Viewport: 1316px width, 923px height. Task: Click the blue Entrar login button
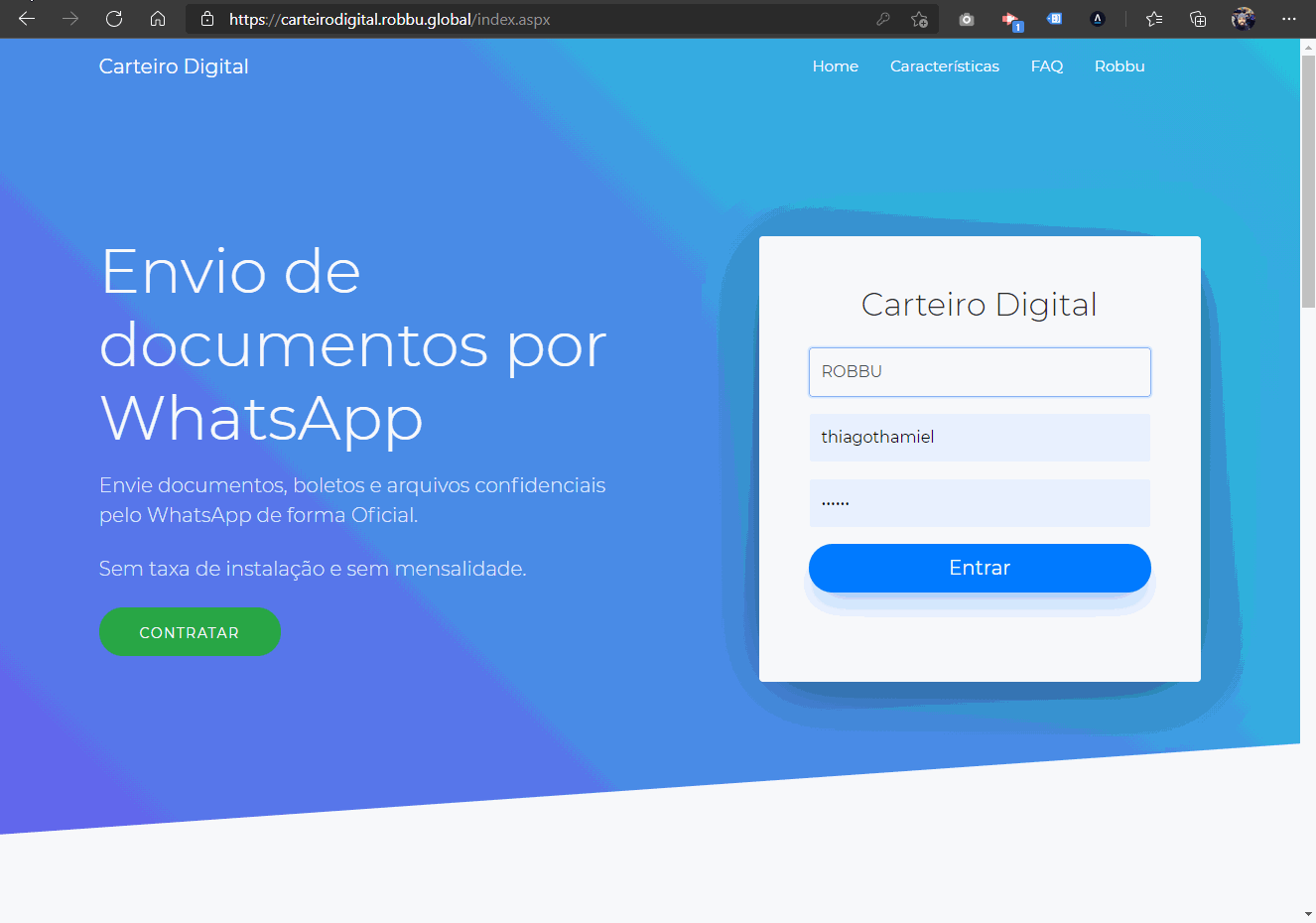979,568
